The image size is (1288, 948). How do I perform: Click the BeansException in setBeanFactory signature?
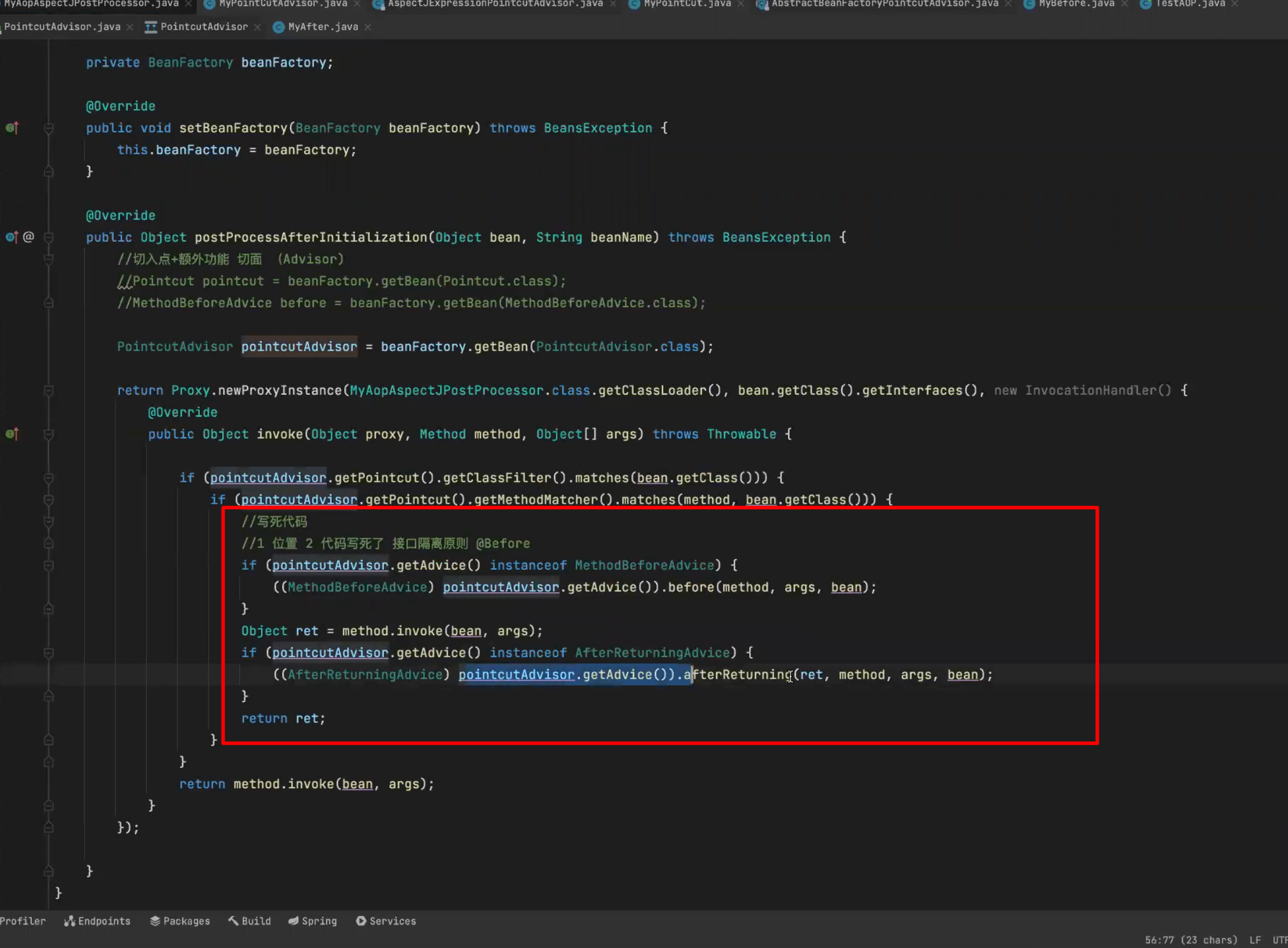598,128
